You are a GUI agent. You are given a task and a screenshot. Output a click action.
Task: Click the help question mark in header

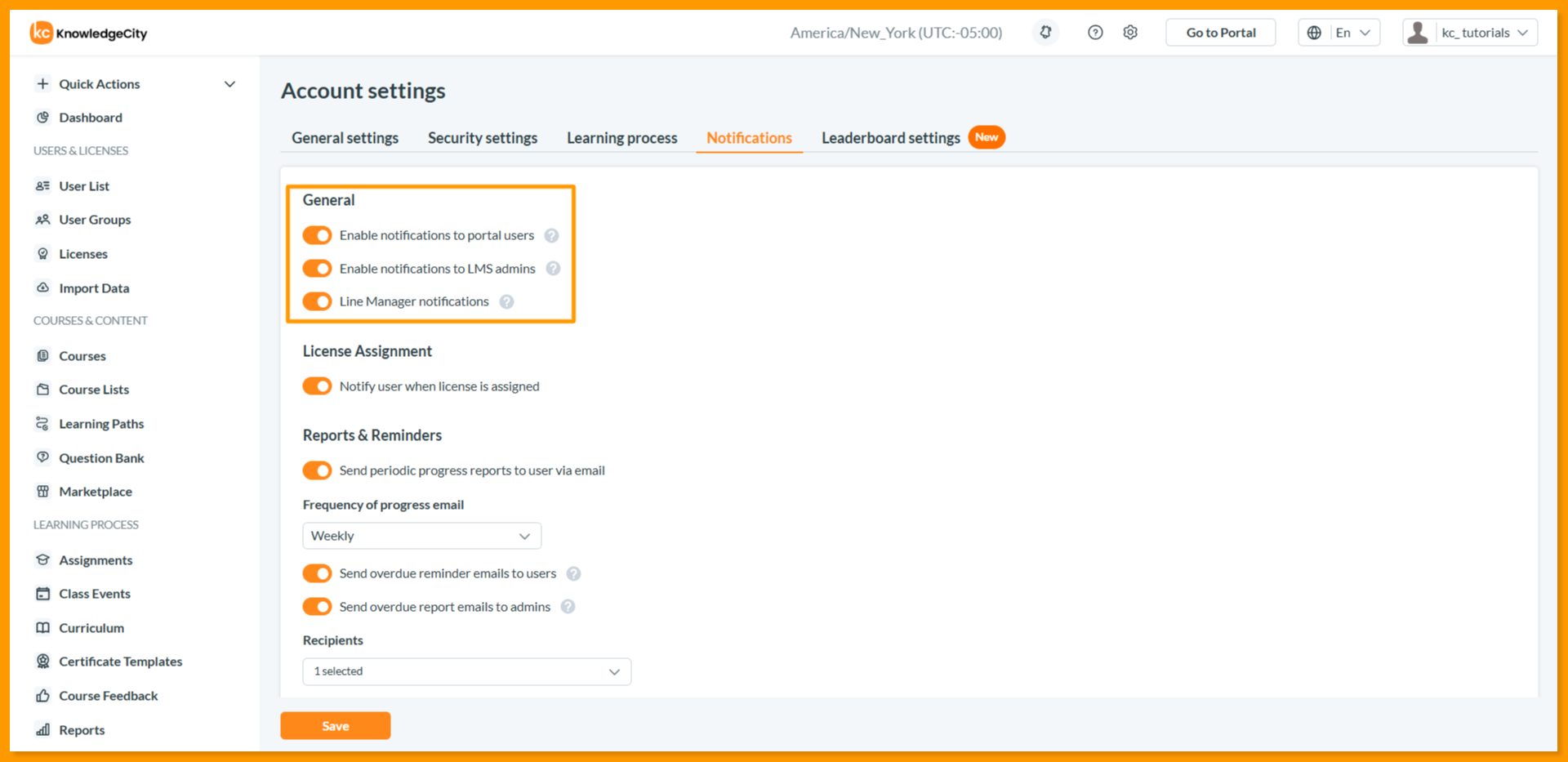click(1095, 33)
